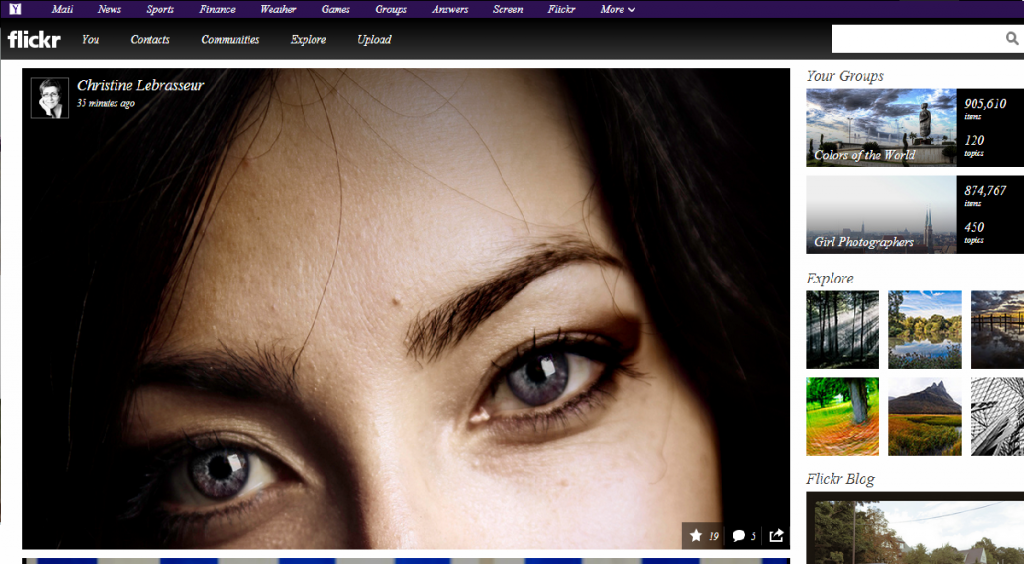Click the search magnifier icon

point(1011,39)
